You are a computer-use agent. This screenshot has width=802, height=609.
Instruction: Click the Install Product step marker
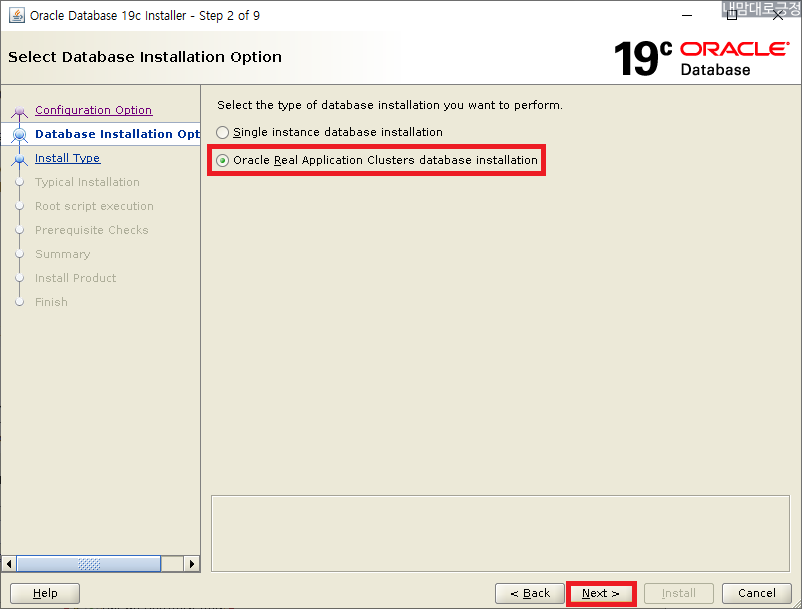point(19,278)
